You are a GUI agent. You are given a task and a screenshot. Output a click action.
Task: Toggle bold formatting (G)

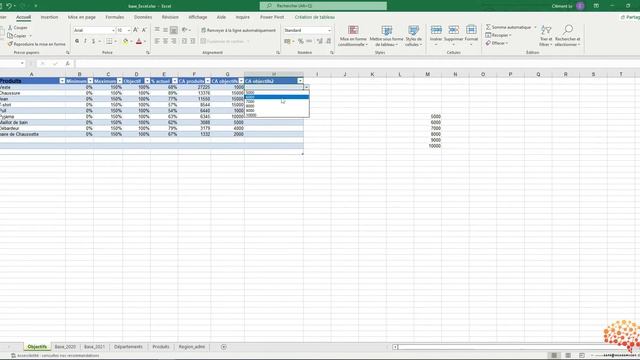pyautogui.click(x=77, y=41)
